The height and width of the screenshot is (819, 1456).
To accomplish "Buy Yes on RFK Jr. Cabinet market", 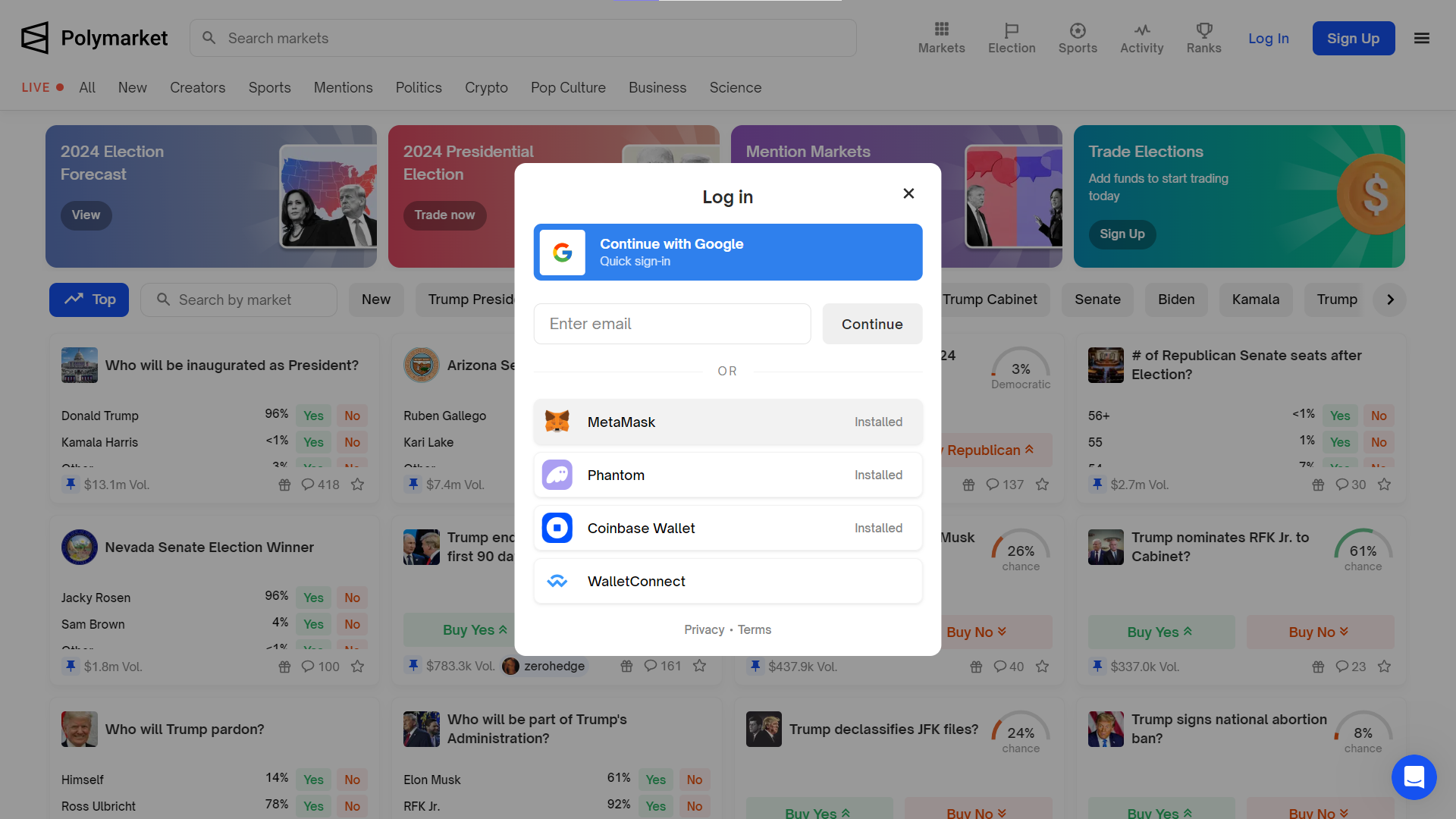I will 1161,632.
